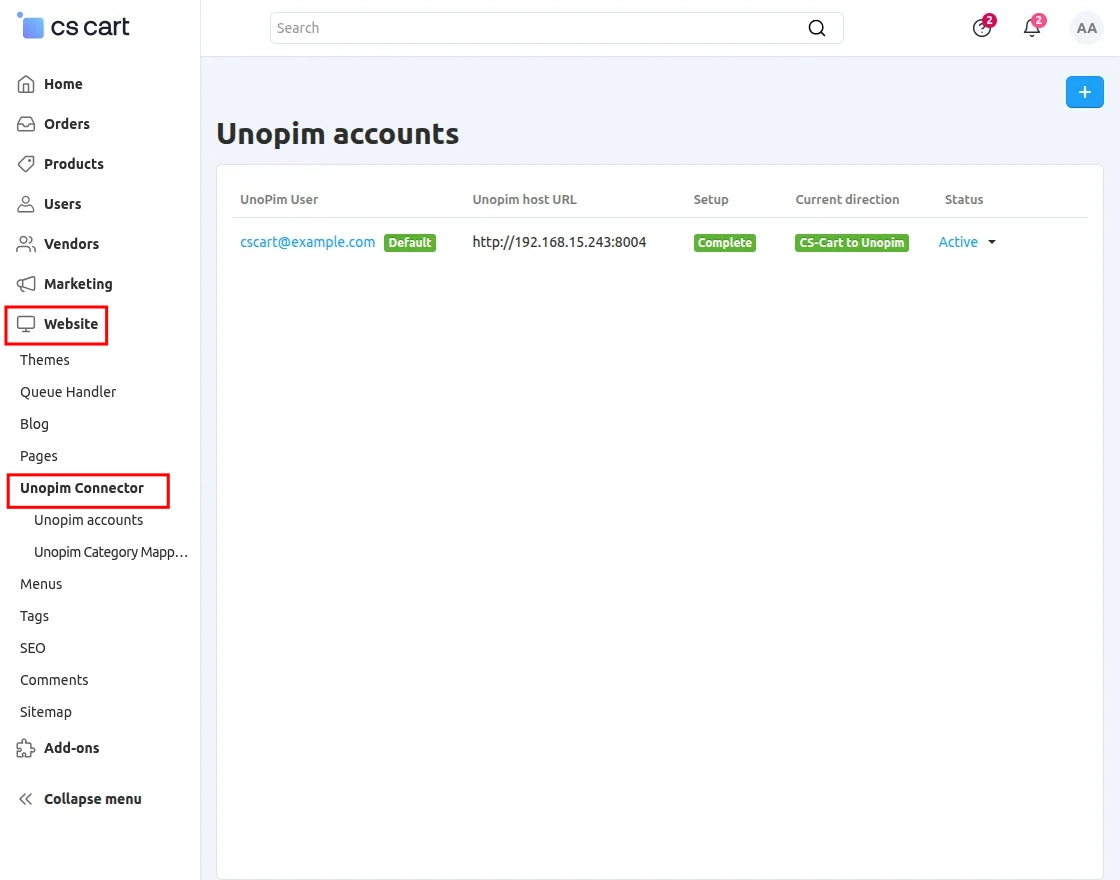Screen dimensions: 1120x880
Task: Collapse the Website menu section
Action: click(71, 324)
